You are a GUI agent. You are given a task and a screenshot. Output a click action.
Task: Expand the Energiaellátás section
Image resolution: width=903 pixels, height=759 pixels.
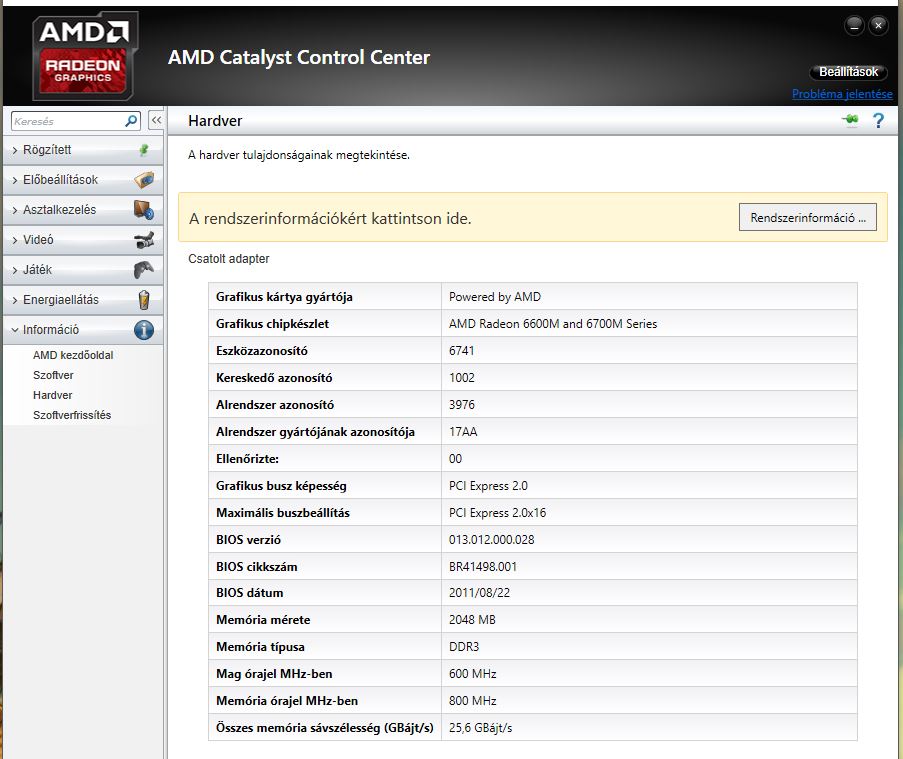83,299
